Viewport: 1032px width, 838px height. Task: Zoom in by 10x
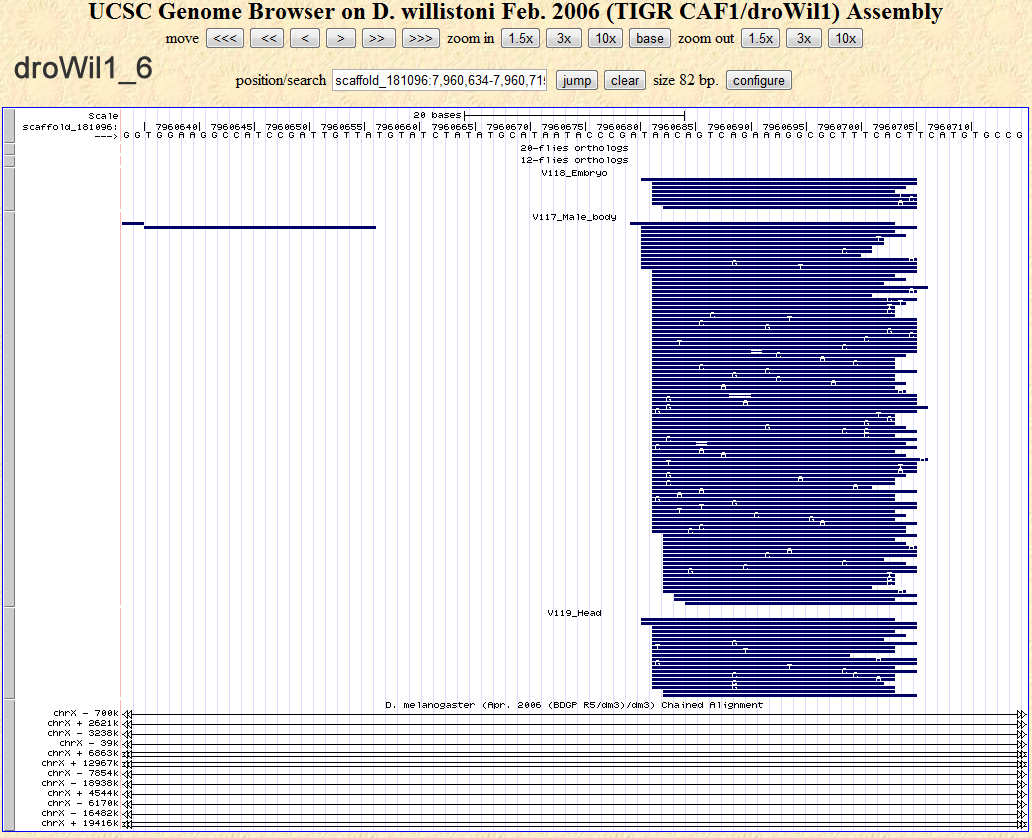tap(604, 39)
